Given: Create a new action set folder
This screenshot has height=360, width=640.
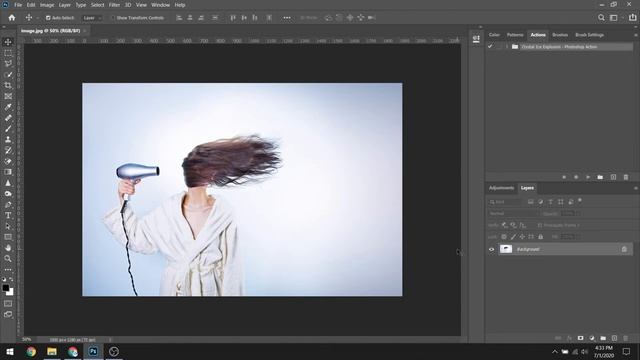Looking at the screenshot, I should (600, 177).
